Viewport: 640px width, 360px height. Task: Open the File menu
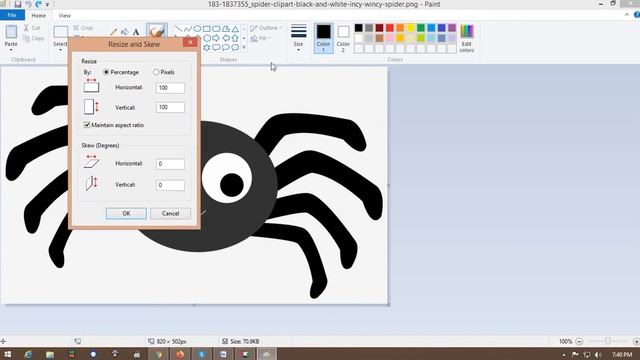tap(12, 15)
